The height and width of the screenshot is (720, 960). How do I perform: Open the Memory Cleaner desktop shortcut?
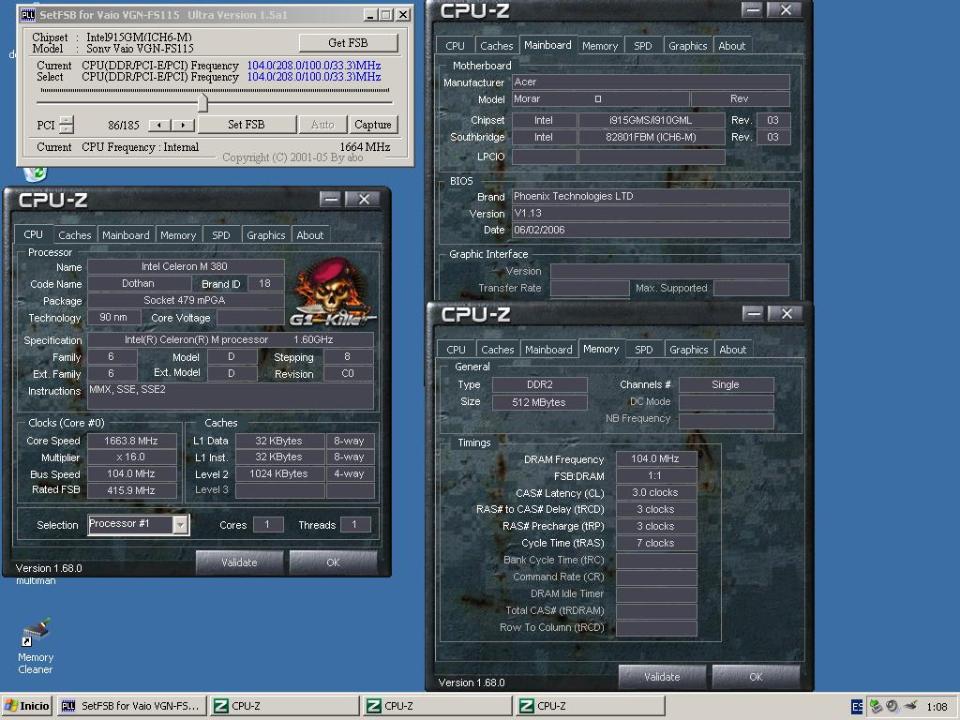(35, 647)
